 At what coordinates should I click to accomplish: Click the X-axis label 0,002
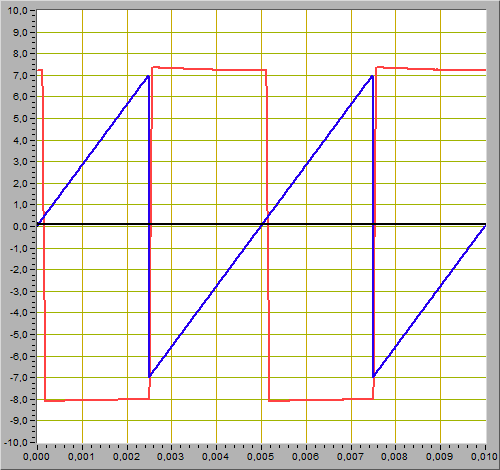click(x=126, y=456)
